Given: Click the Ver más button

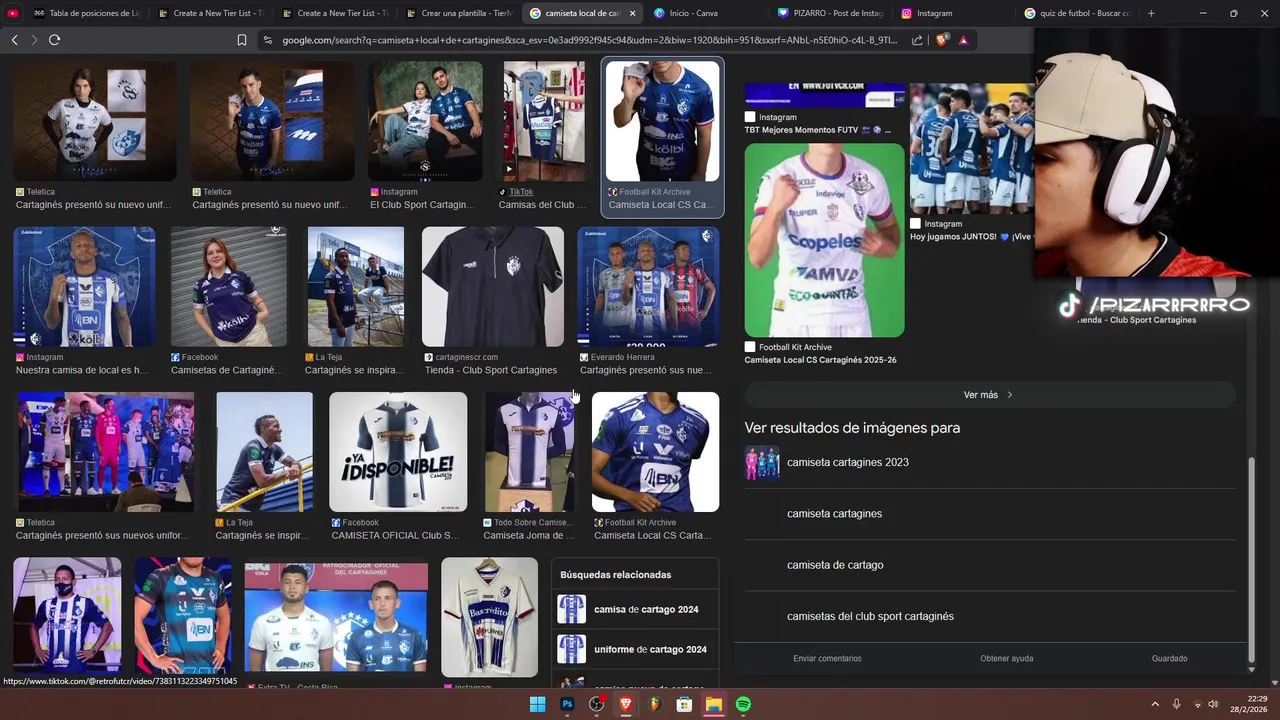Looking at the screenshot, I should point(989,395).
